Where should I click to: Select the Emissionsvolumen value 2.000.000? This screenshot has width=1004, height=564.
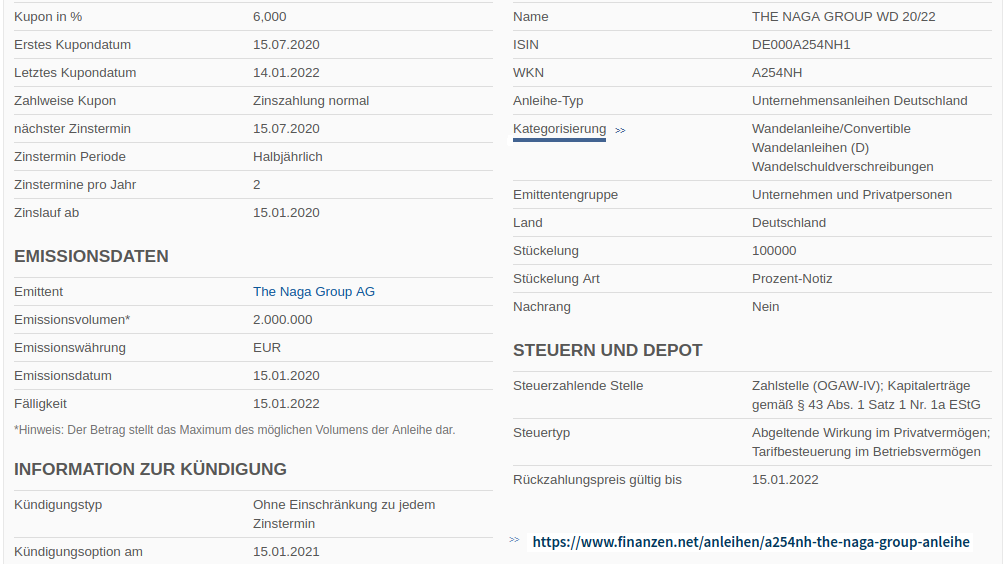pos(283,320)
